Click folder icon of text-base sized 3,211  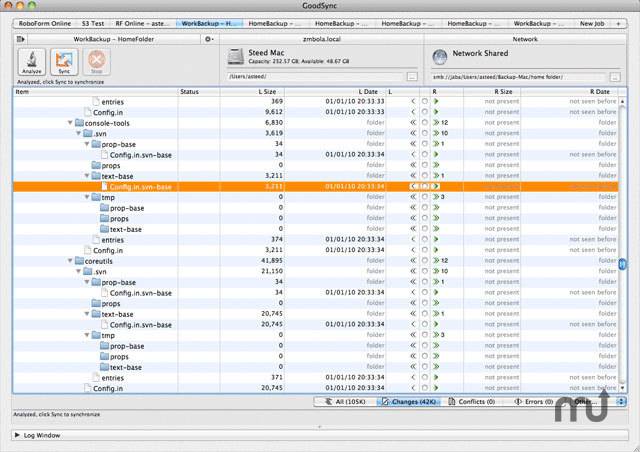(x=96, y=176)
